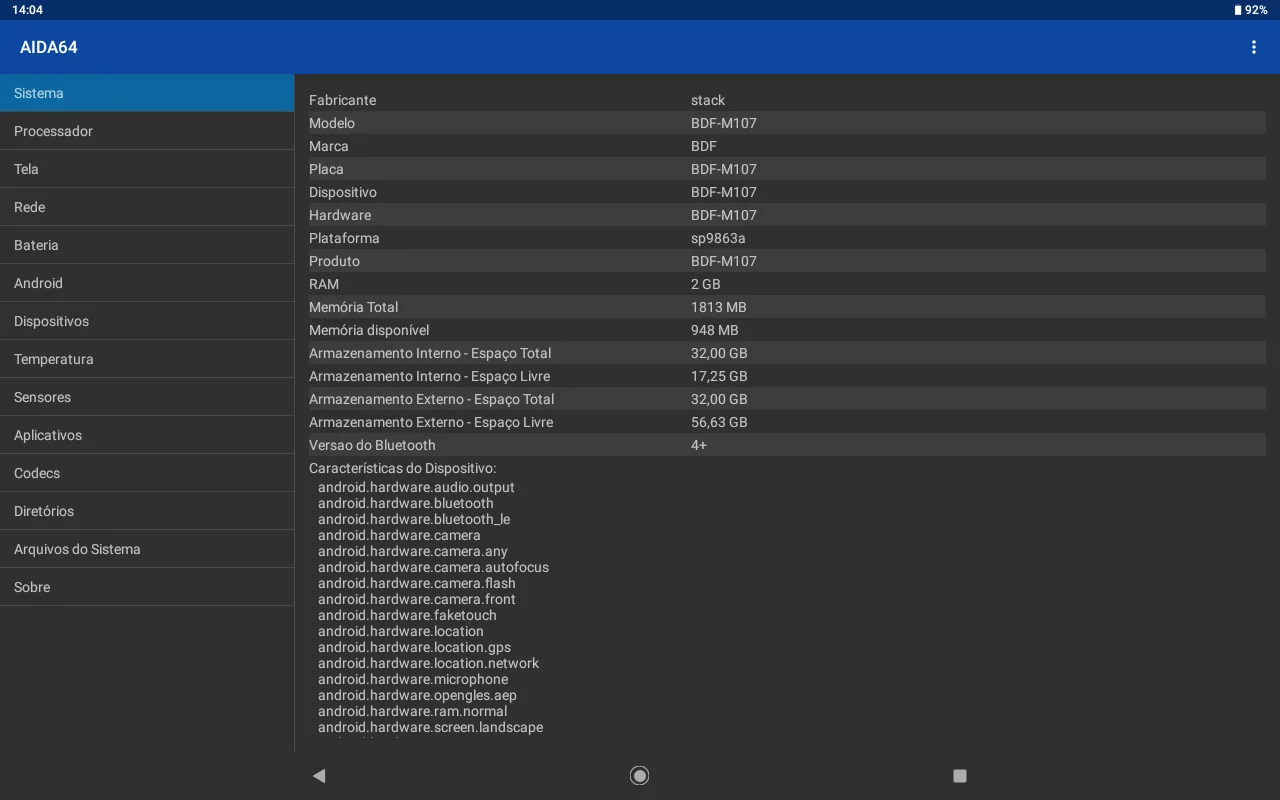Click the 'android.hardware.camera.autofocus' feature line
This screenshot has width=1280, height=800.
tap(433, 567)
